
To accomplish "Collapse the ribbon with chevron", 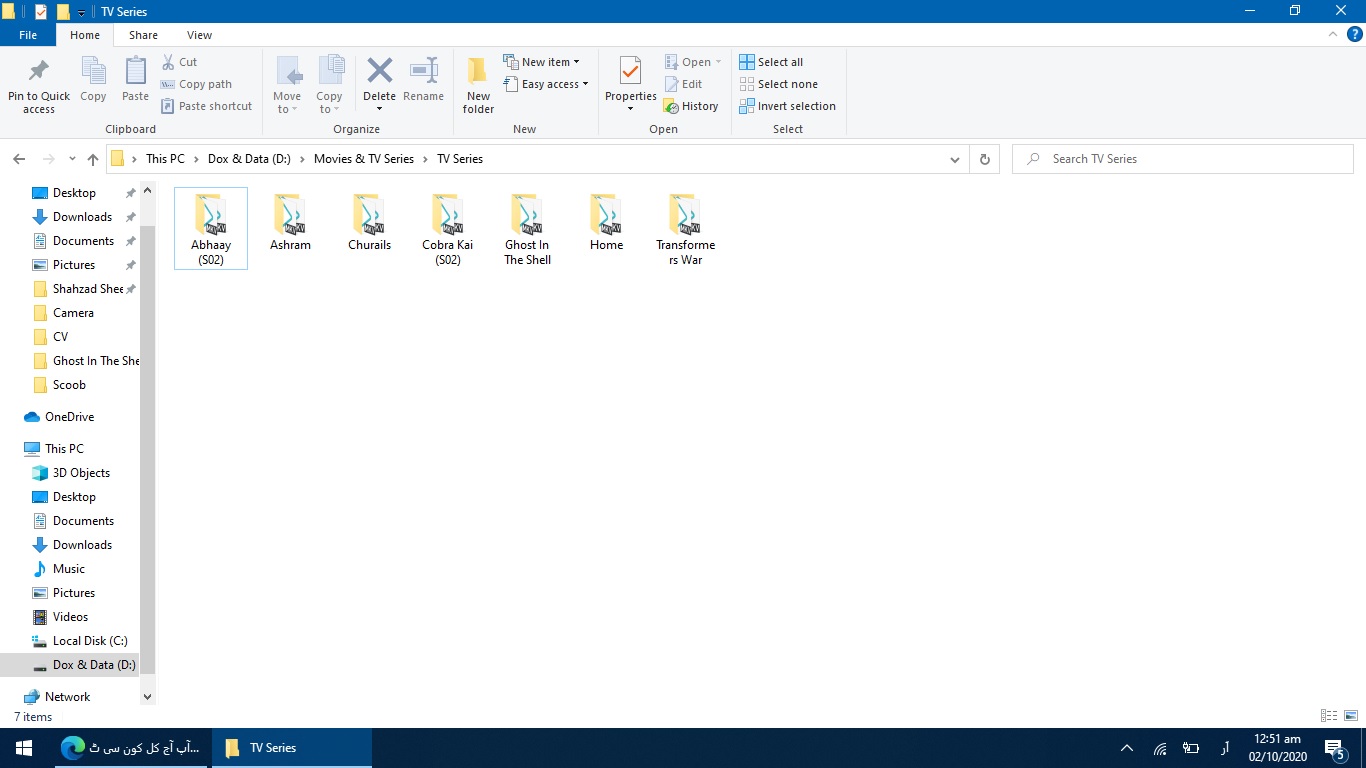I will pyautogui.click(x=1333, y=34).
